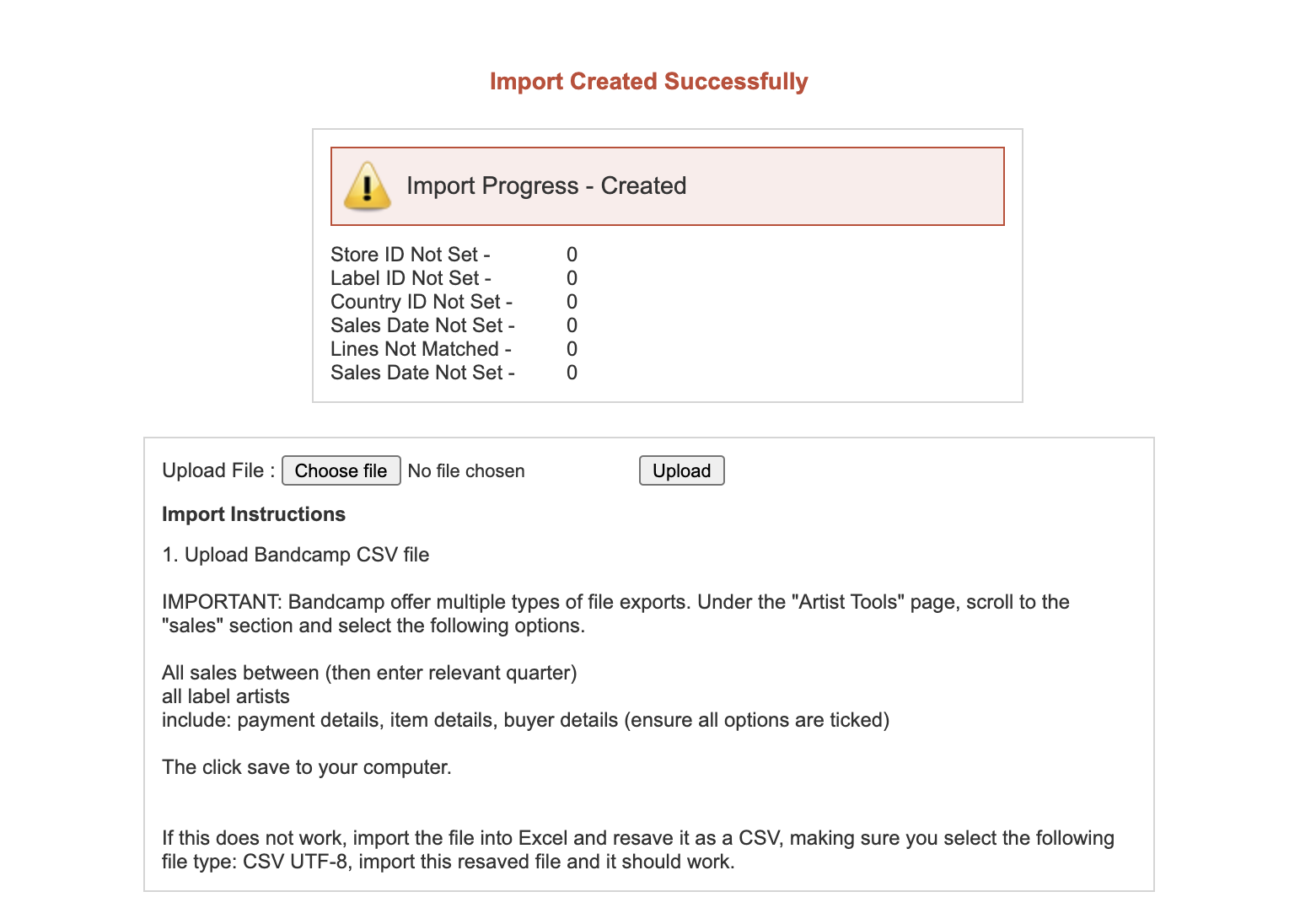
Task: Click the count next to Store ID Not Set
Action: [x=572, y=255]
